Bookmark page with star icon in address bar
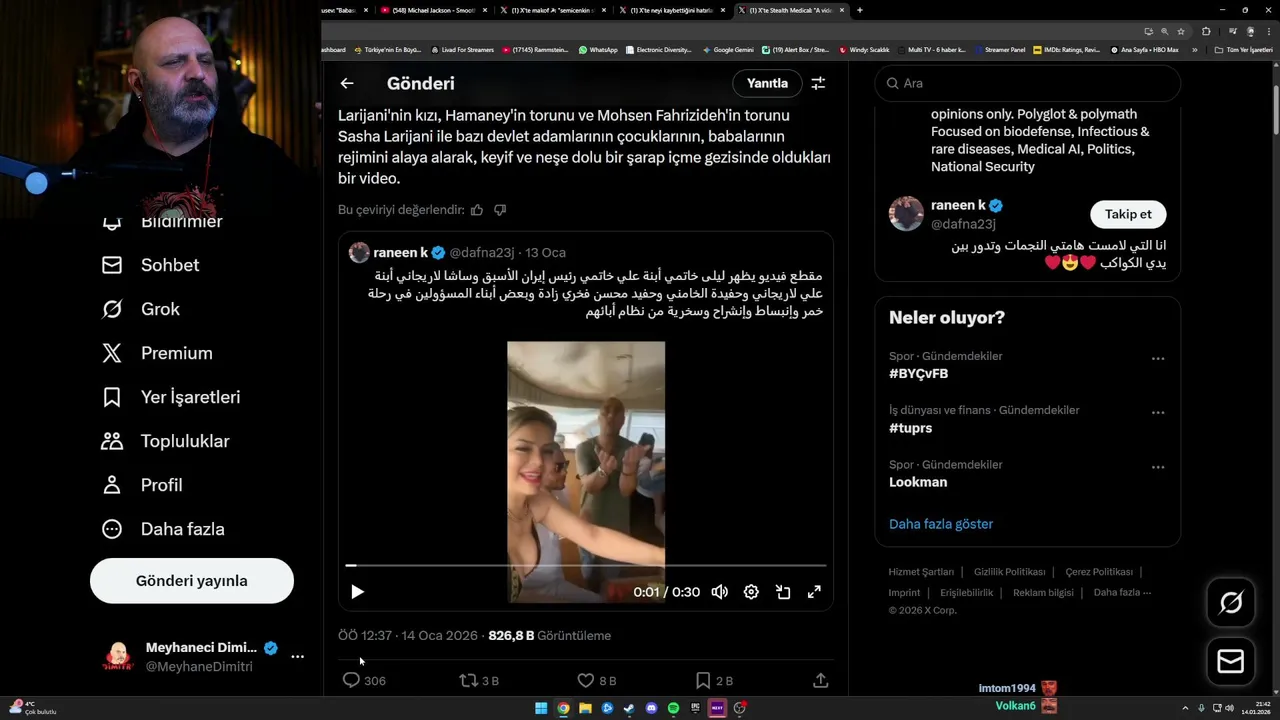 tap(1180, 31)
